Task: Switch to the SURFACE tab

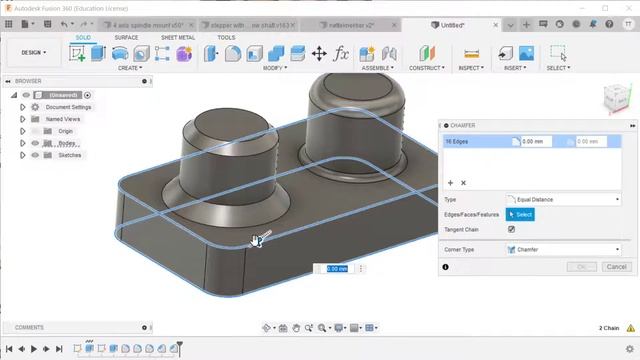Action: click(126, 38)
